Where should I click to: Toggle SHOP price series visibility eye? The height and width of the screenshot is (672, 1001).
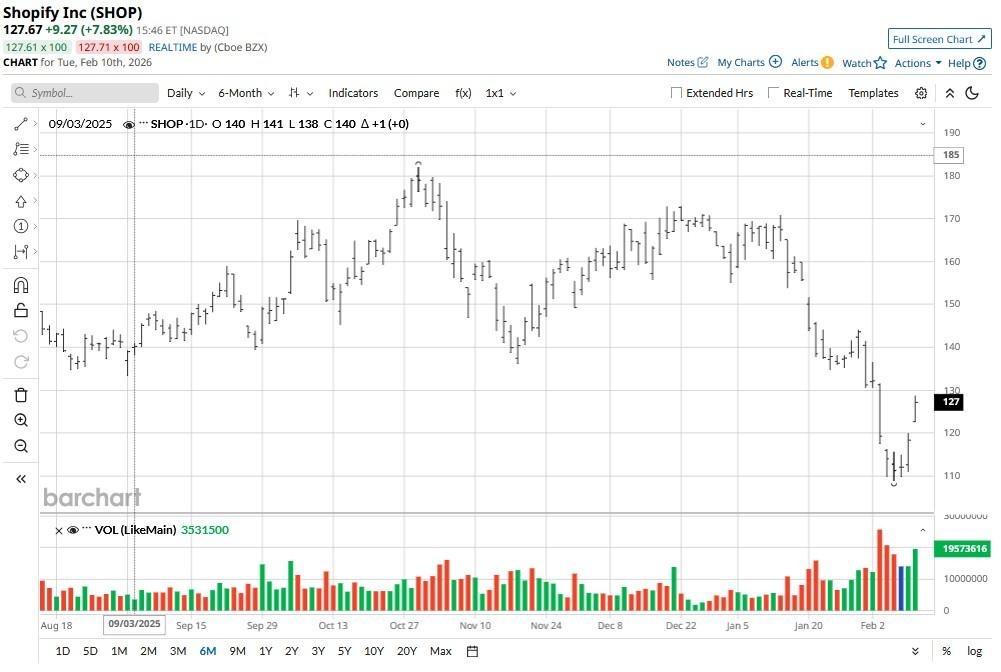pyautogui.click(x=128, y=125)
